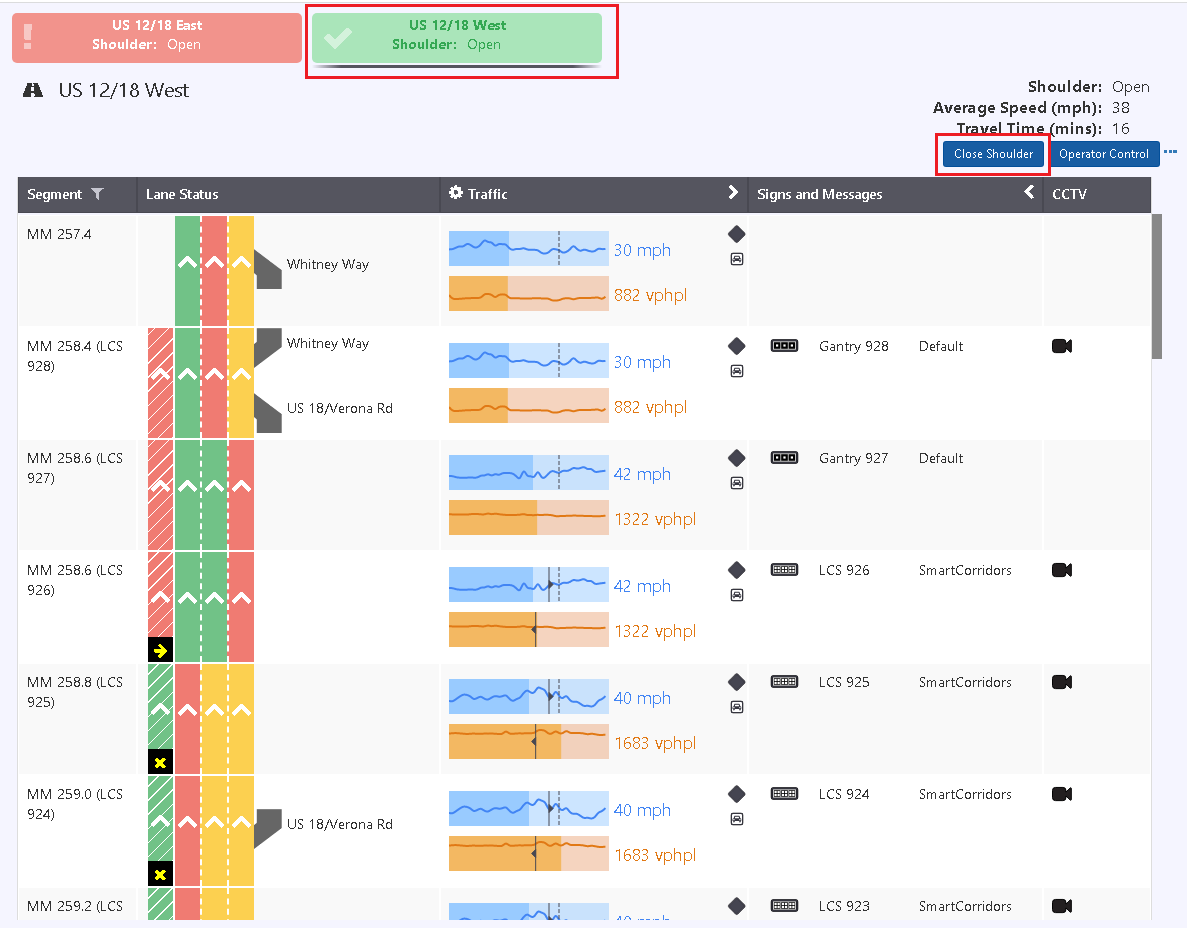
Task: Click Gantry 927 label
Action: coord(853,459)
